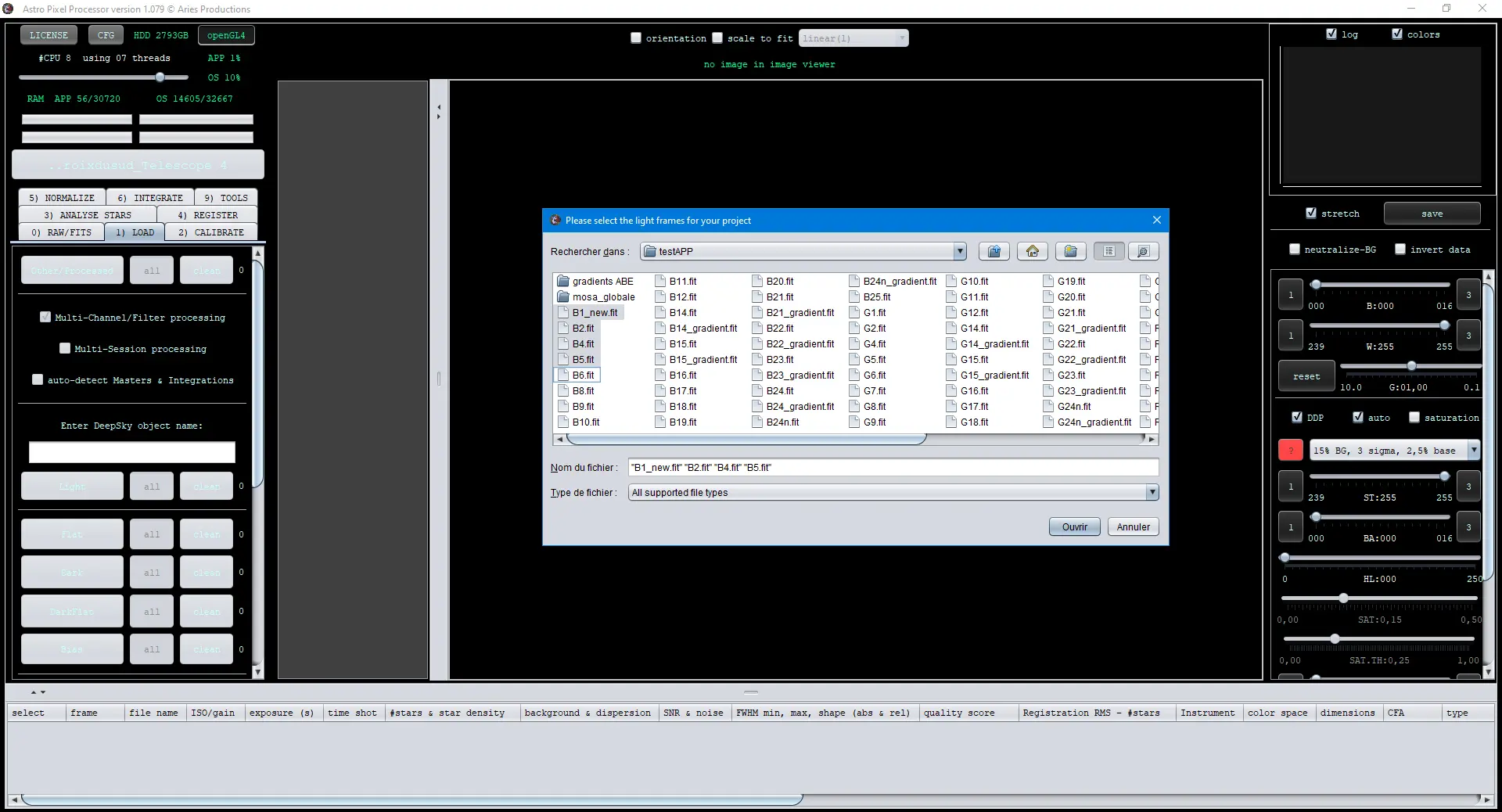
Task: Open the Type de fichier dropdown
Action: coord(1152,492)
